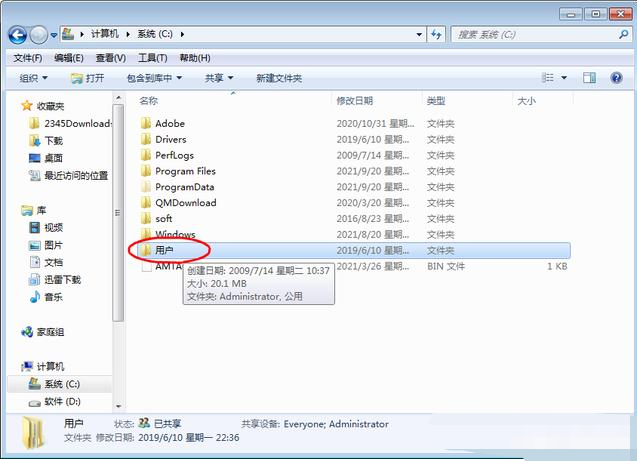Image resolution: width=637 pixels, height=461 pixels.
Task: Click the Forward navigation arrow button
Action: tap(39, 35)
